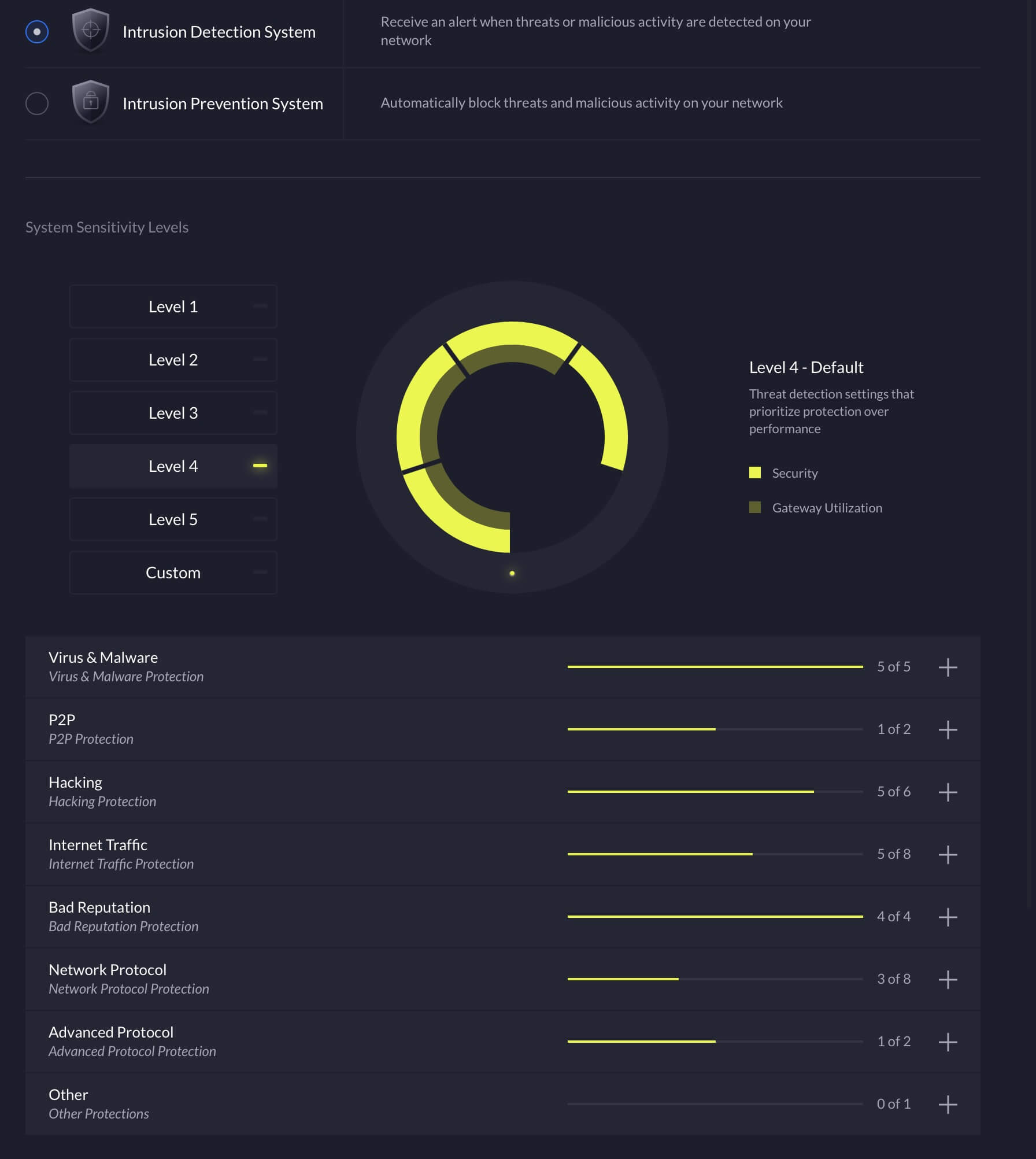Click the "5 of 5" Virus & Malware count

click(x=894, y=667)
